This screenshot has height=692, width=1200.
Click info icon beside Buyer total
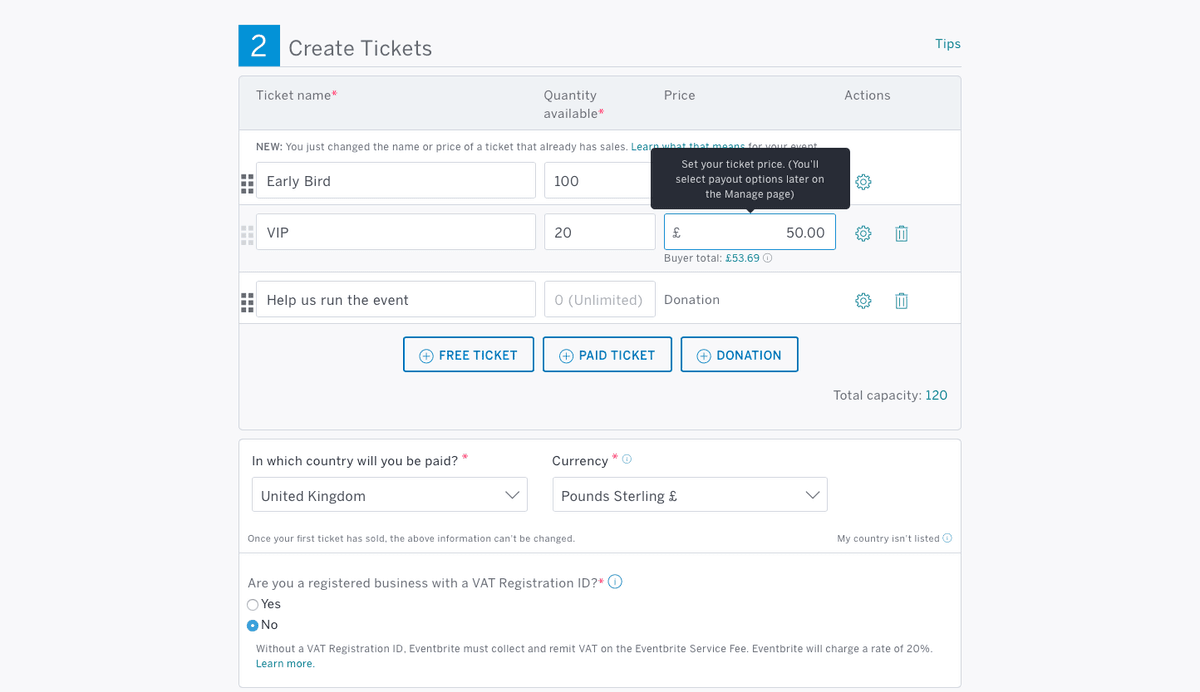tap(768, 258)
